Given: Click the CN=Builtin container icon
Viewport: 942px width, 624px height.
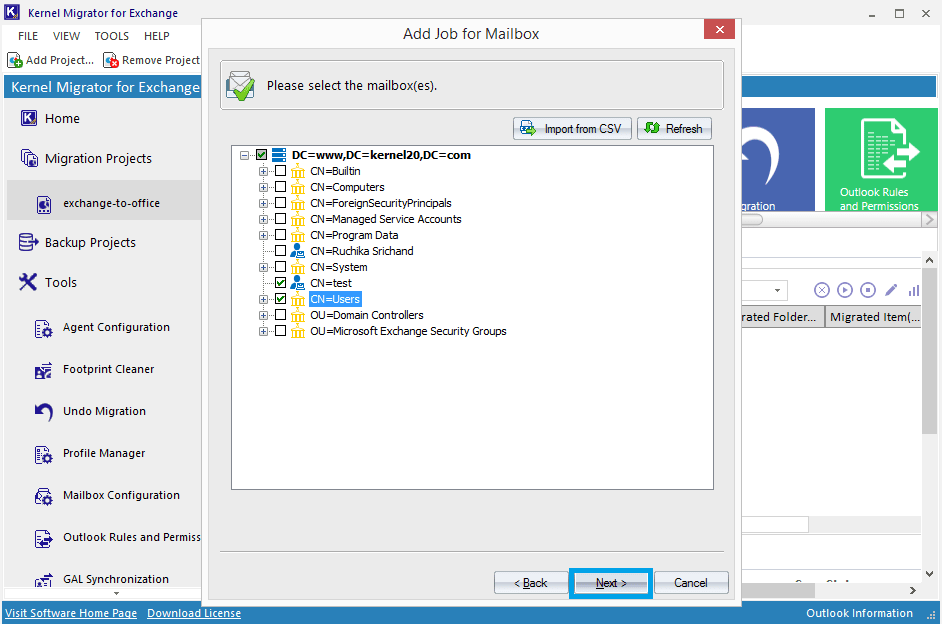Looking at the screenshot, I should 297,171.
